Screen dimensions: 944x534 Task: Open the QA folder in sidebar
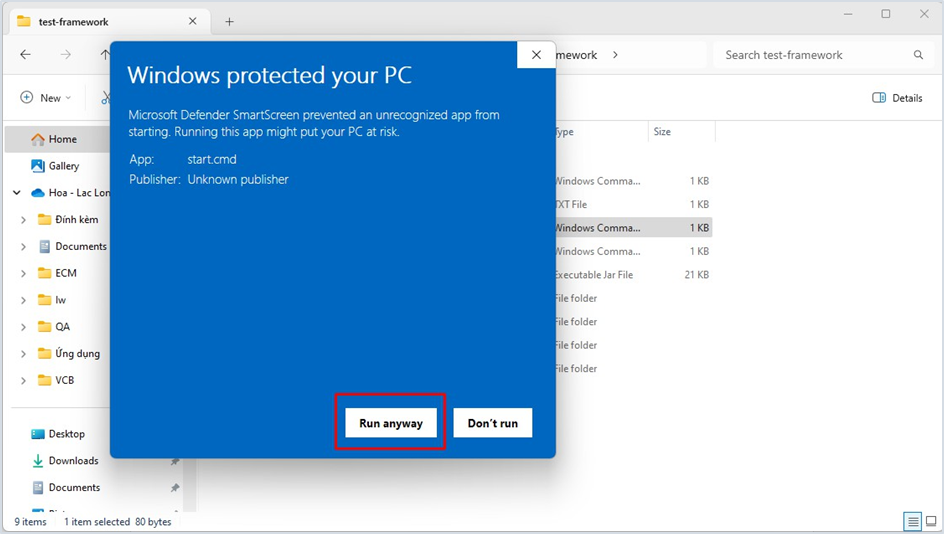point(62,327)
